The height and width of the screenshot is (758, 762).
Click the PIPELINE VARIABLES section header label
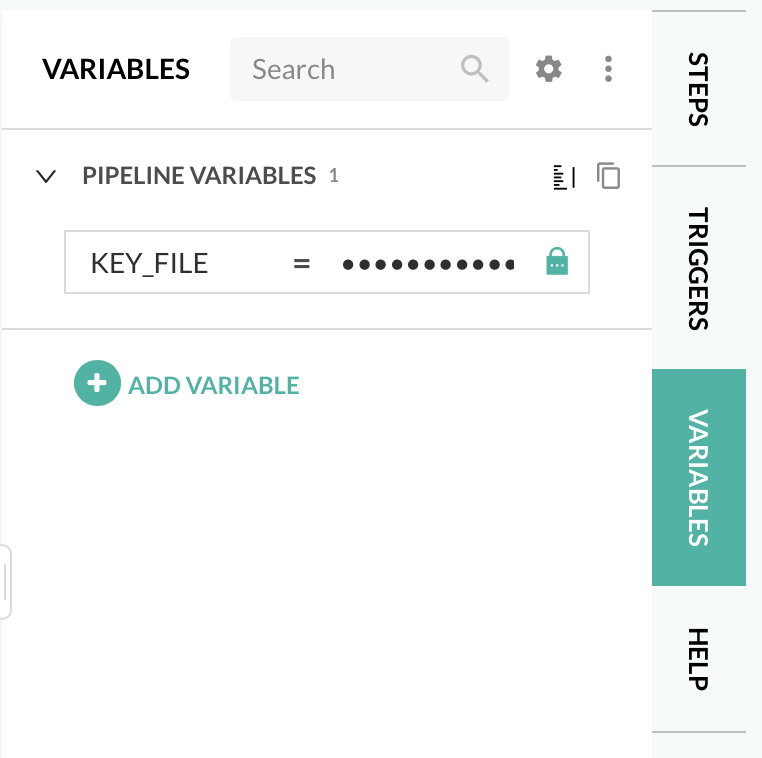click(x=199, y=176)
